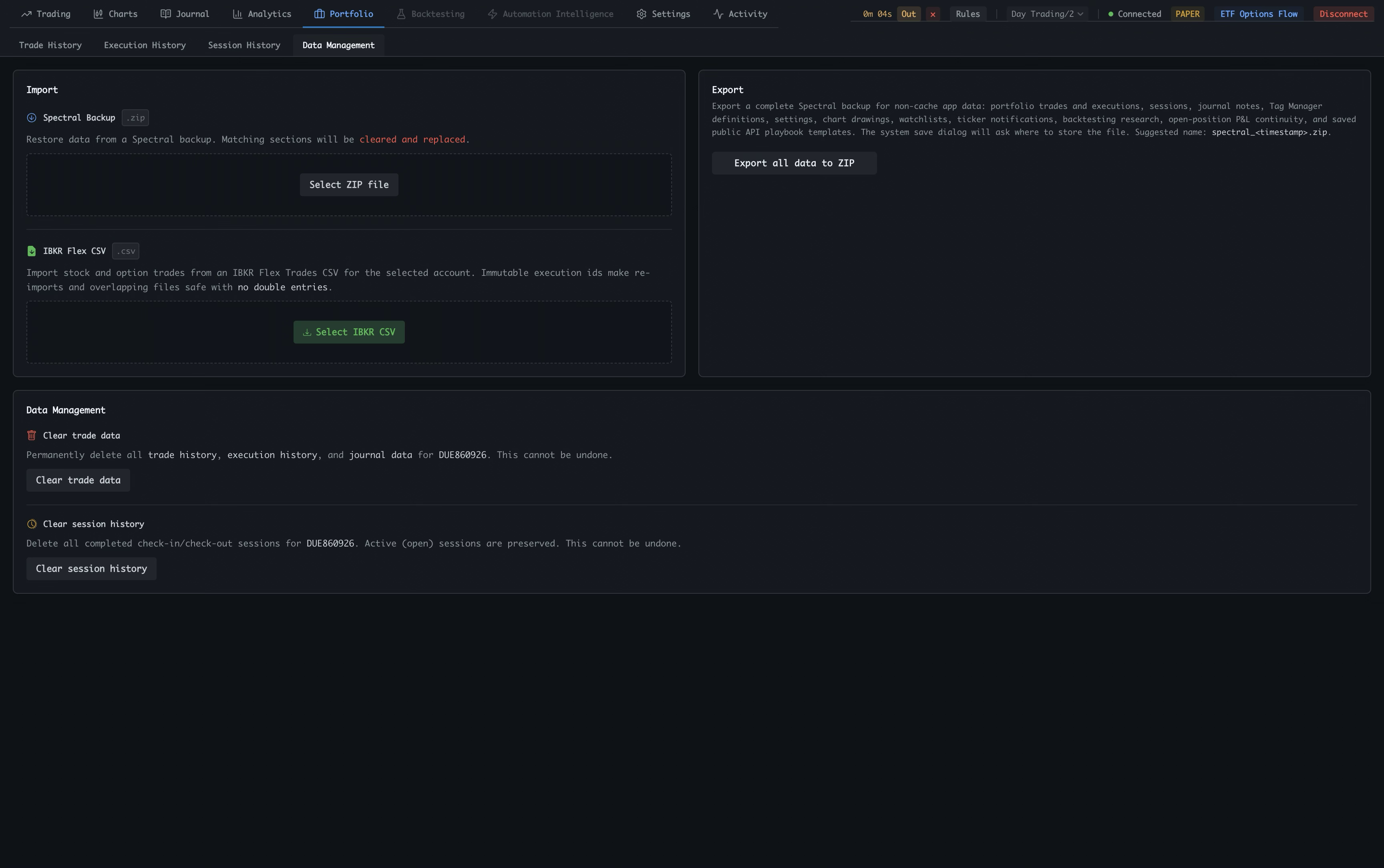Viewport: 1384px width, 868px height.
Task: Dismiss session timer with red X
Action: pyautogui.click(x=933, y=14)
